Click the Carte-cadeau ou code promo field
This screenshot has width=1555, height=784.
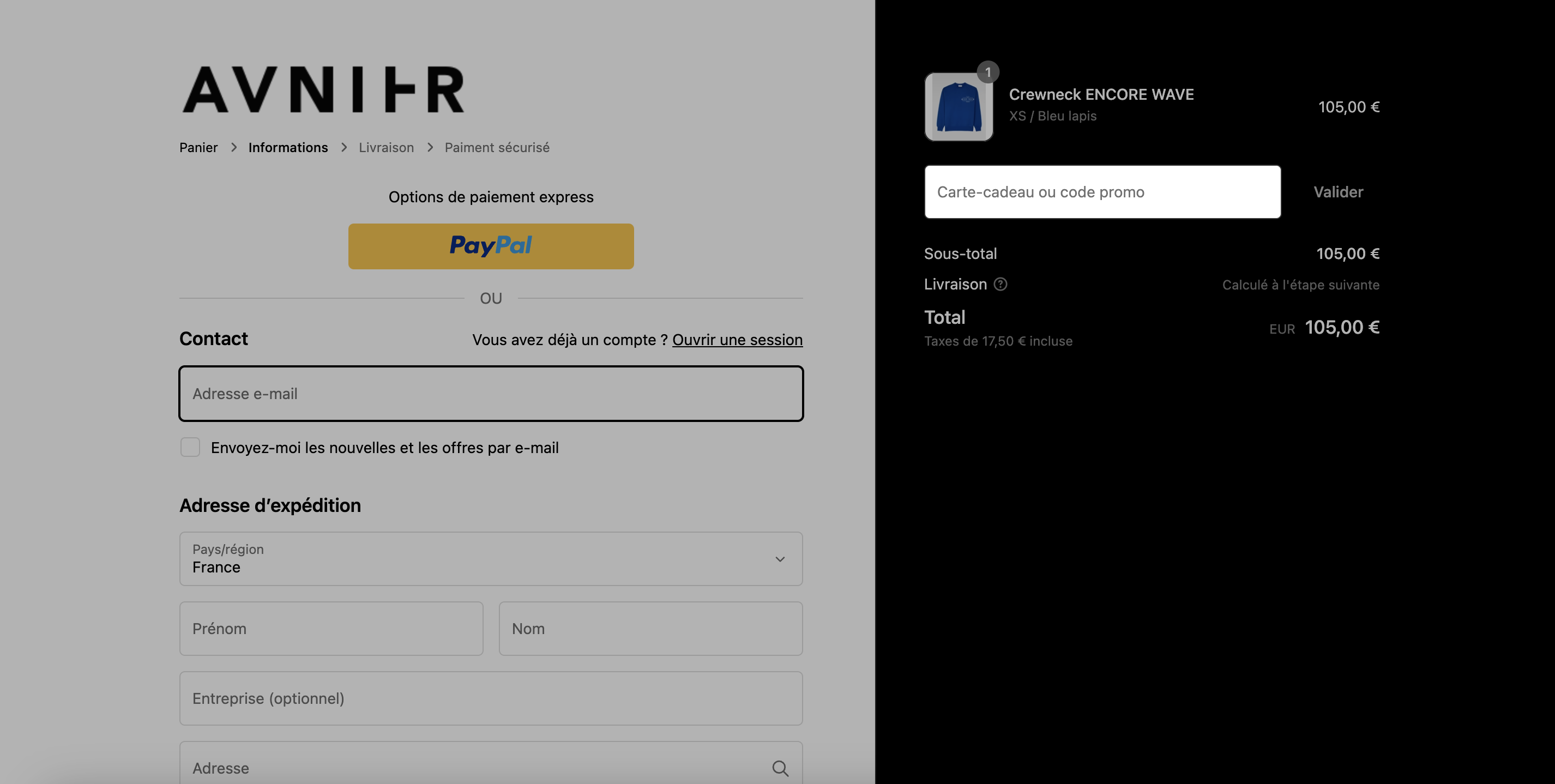(1102, 192)
